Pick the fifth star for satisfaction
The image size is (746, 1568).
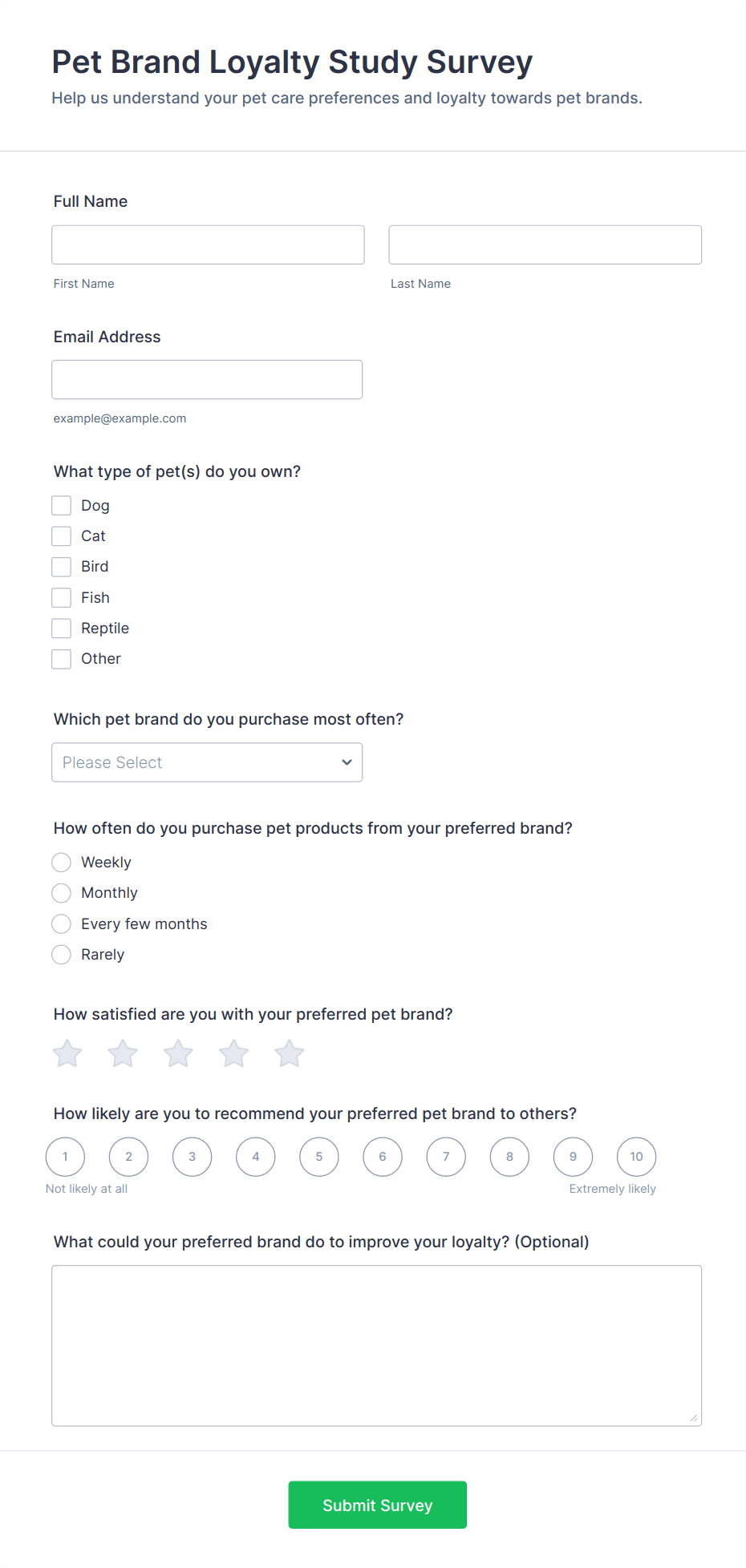pos(289,1053)
